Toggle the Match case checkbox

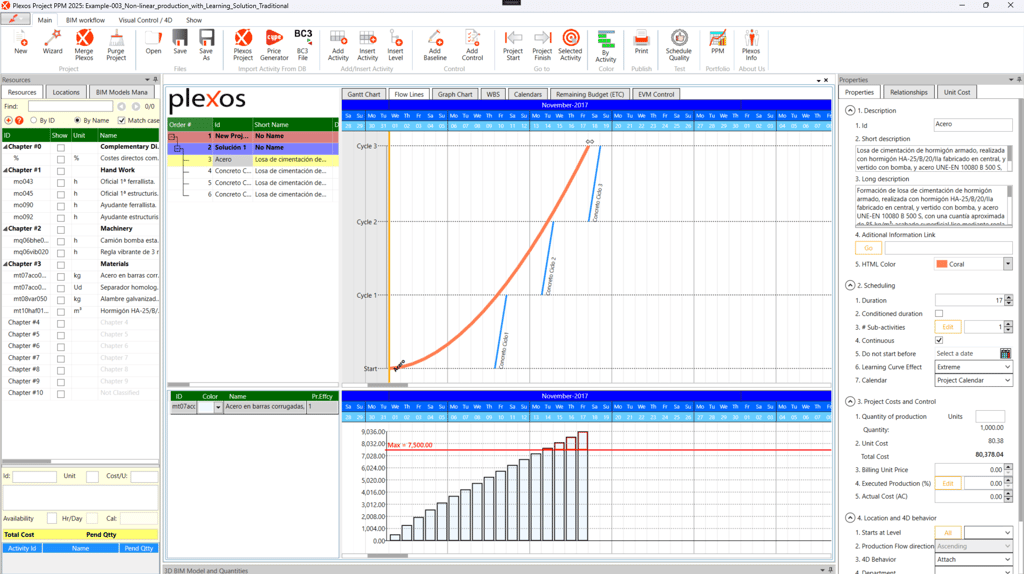coord(121,120)
